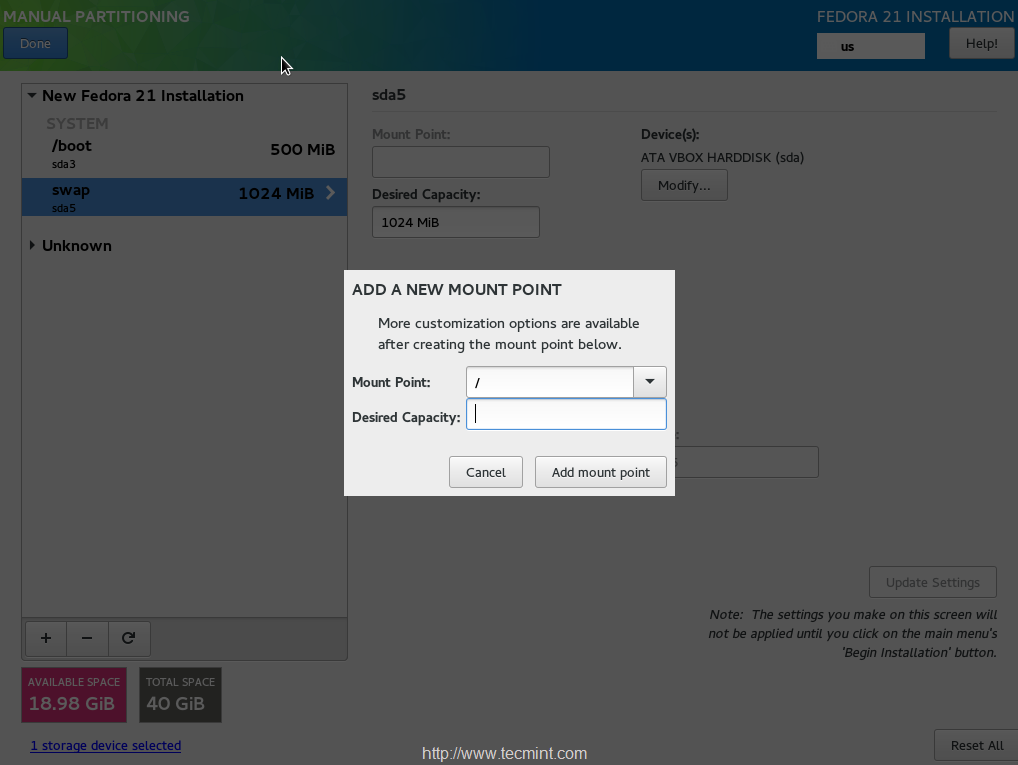
Task: Select the us keyboard layout indicator
Action: 871,46
